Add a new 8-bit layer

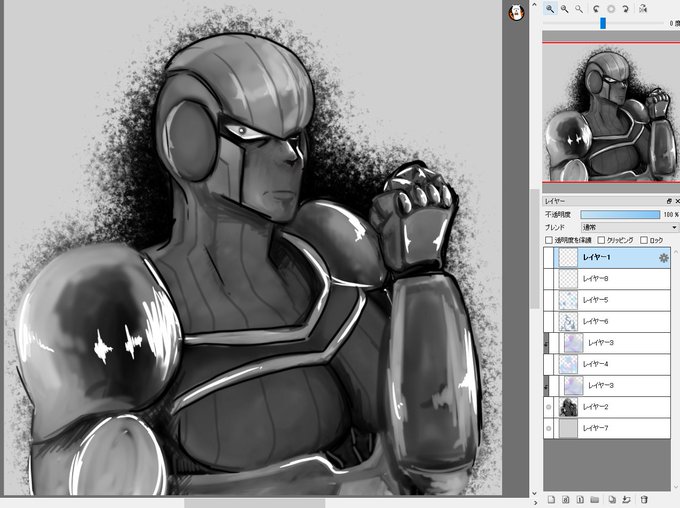tap(566, 500)
